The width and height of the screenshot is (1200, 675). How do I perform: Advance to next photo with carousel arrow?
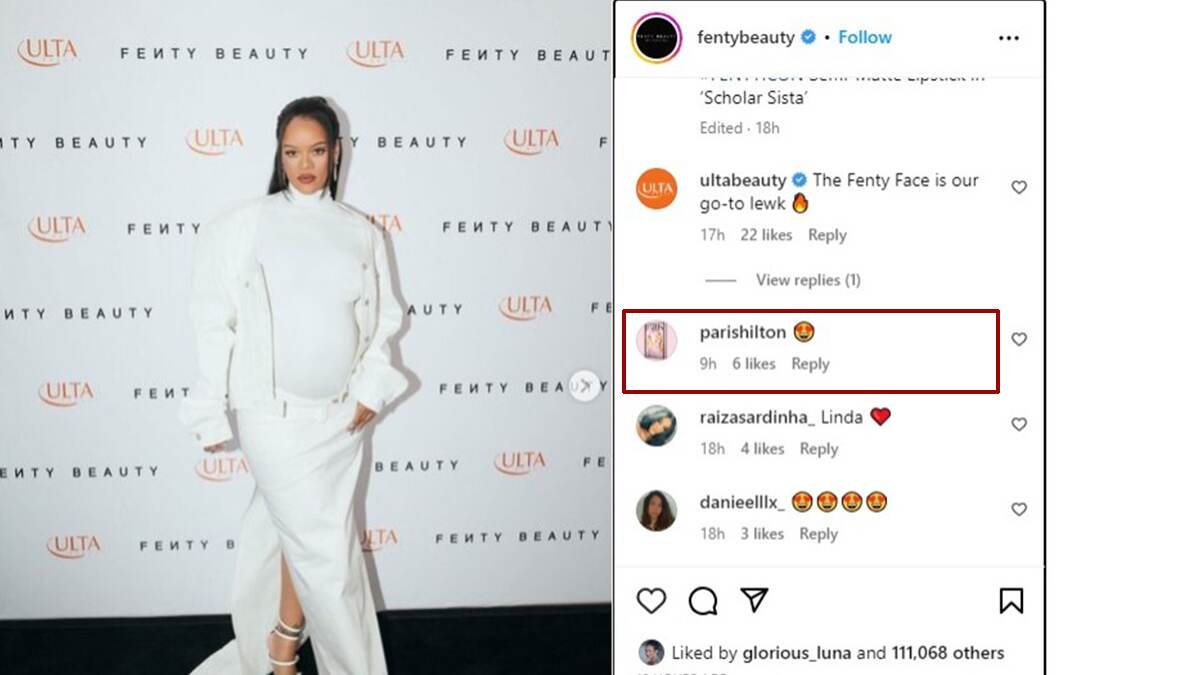click(584, 385)
